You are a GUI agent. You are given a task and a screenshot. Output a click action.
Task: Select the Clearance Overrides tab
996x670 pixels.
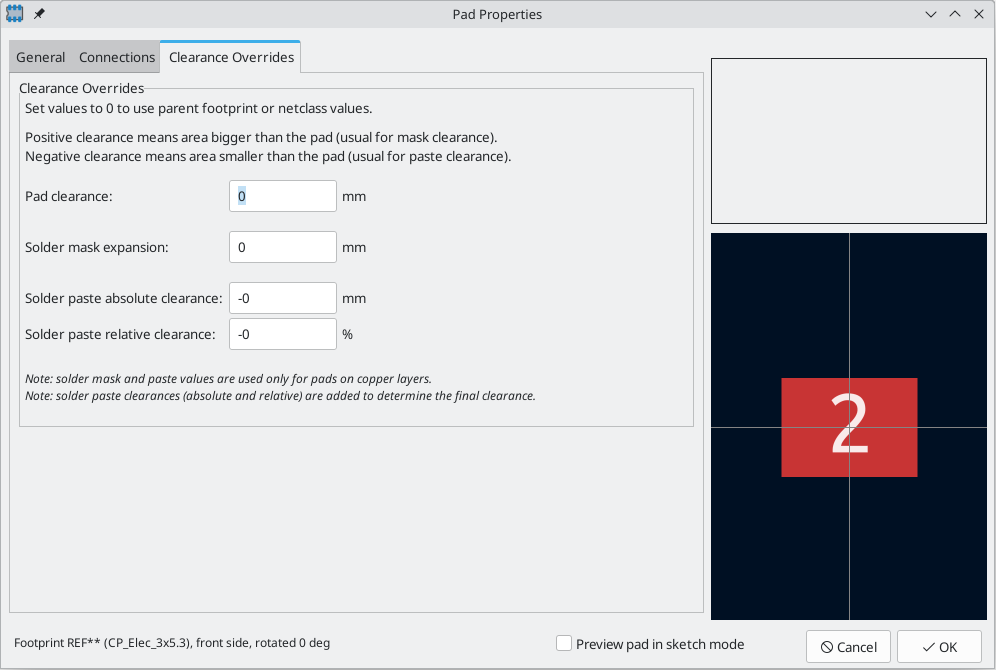tap(231, 57)
